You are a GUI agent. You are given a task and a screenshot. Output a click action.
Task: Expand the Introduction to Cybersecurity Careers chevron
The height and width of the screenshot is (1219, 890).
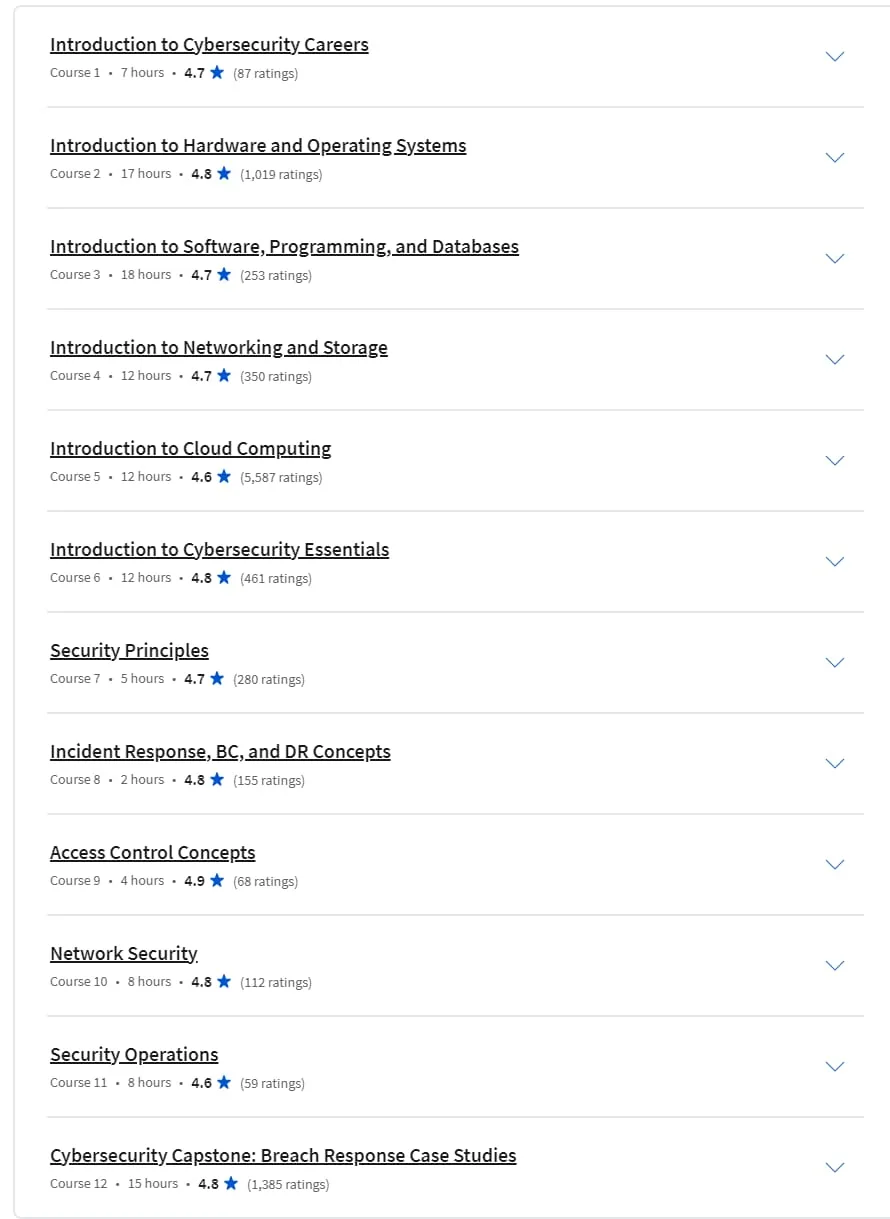pyautogui.click(x=835, y=57)
